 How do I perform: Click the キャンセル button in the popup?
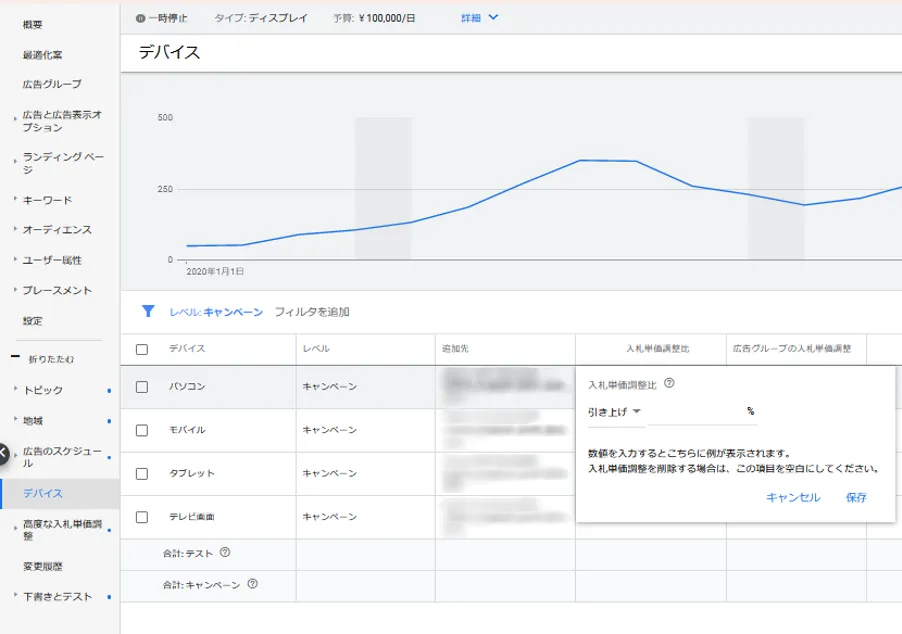coord(793,498)
